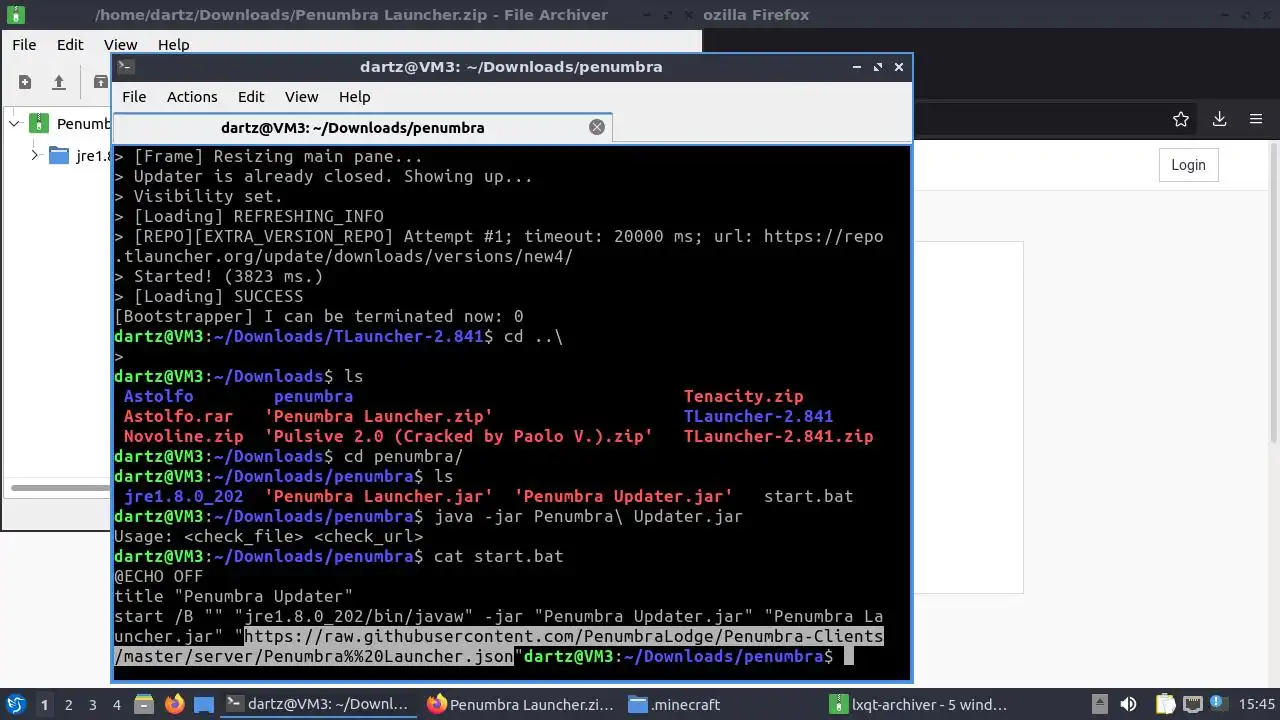Click the '[Loading] SUCCESS' line in terminal

point(208,296)
